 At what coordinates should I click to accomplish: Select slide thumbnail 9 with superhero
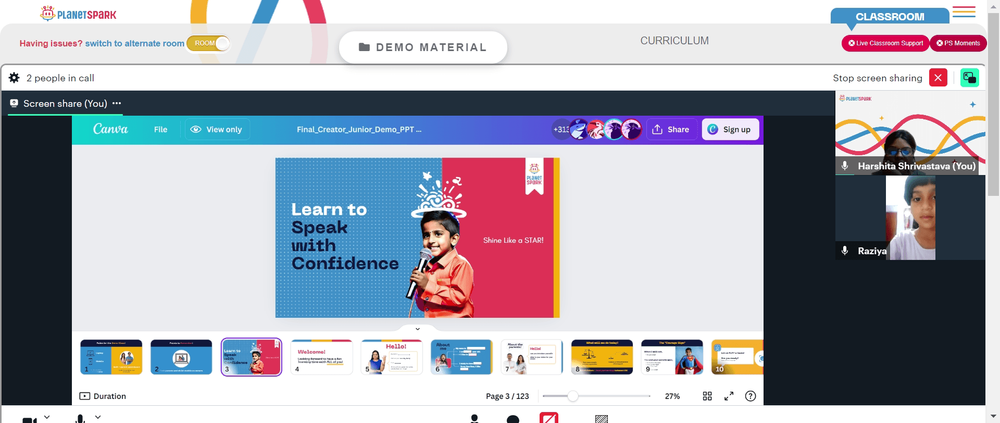point(672,357)
